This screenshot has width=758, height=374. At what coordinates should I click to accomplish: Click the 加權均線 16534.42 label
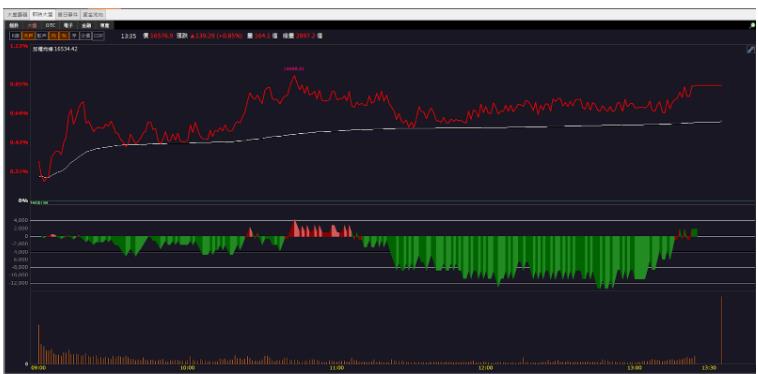pyautogui.click(x=55, y=49)
